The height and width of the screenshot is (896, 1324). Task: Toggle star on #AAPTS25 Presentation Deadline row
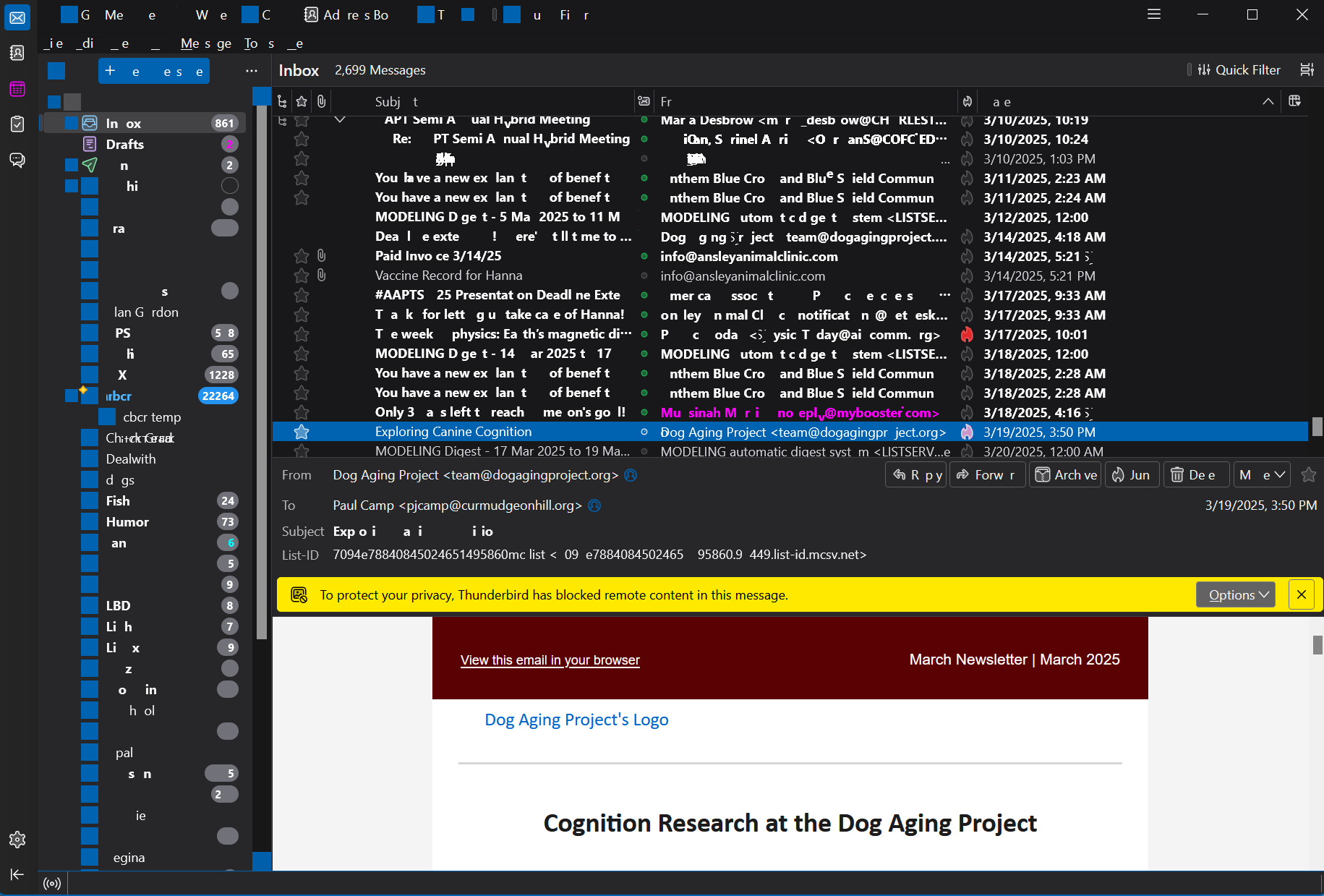302,295
